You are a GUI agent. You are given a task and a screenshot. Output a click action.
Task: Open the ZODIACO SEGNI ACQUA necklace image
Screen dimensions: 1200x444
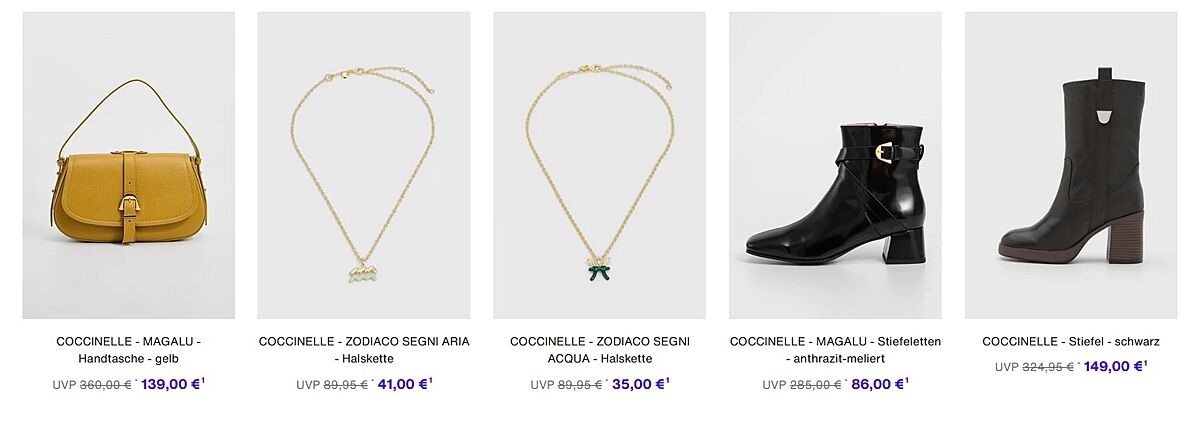click(599, 165)
